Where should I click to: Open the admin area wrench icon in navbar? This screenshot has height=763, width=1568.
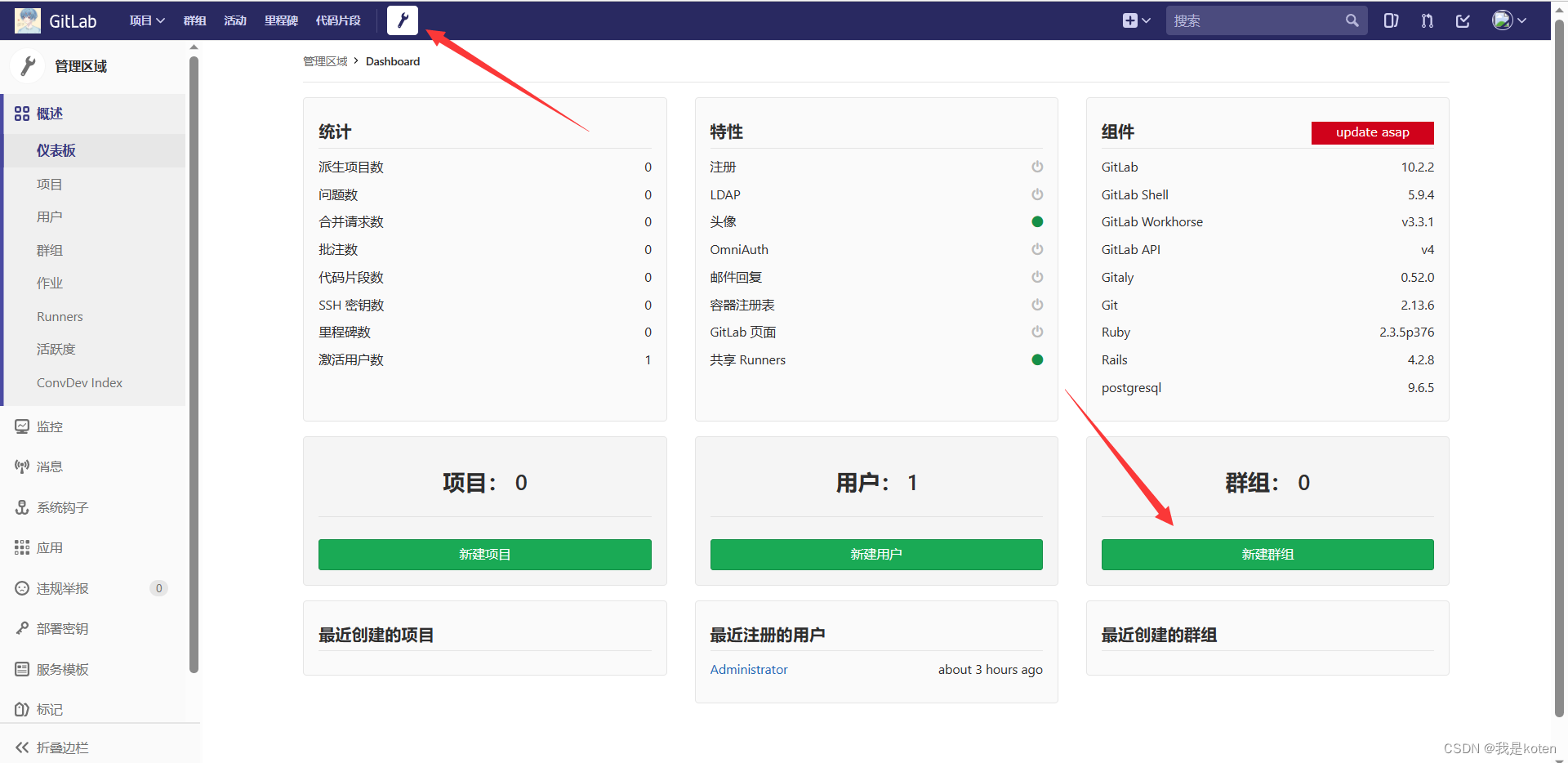tap(403, 20)
